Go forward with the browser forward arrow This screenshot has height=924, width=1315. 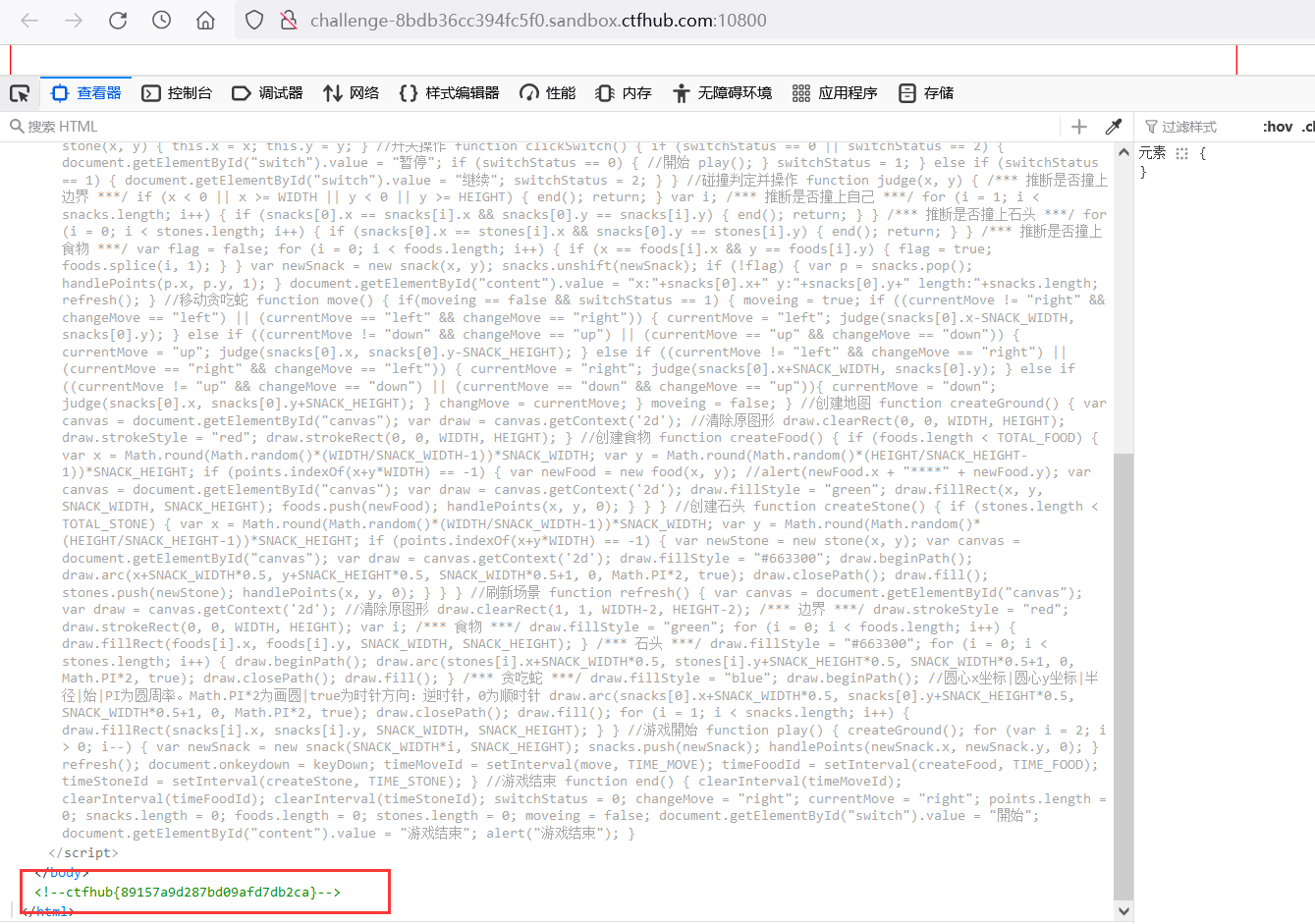point(74,20)
